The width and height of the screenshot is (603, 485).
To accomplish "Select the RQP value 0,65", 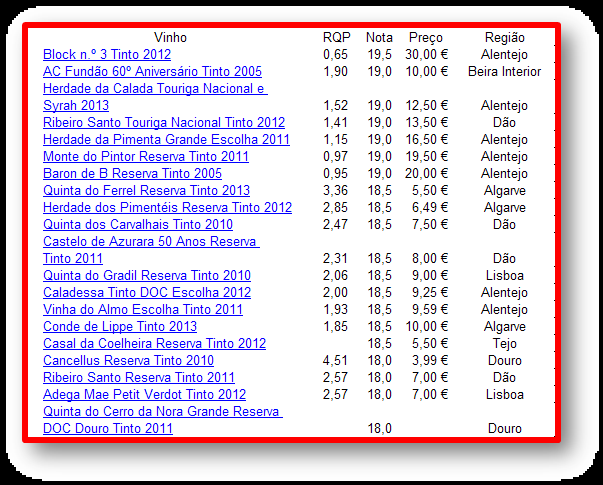I will coord(335,55).
